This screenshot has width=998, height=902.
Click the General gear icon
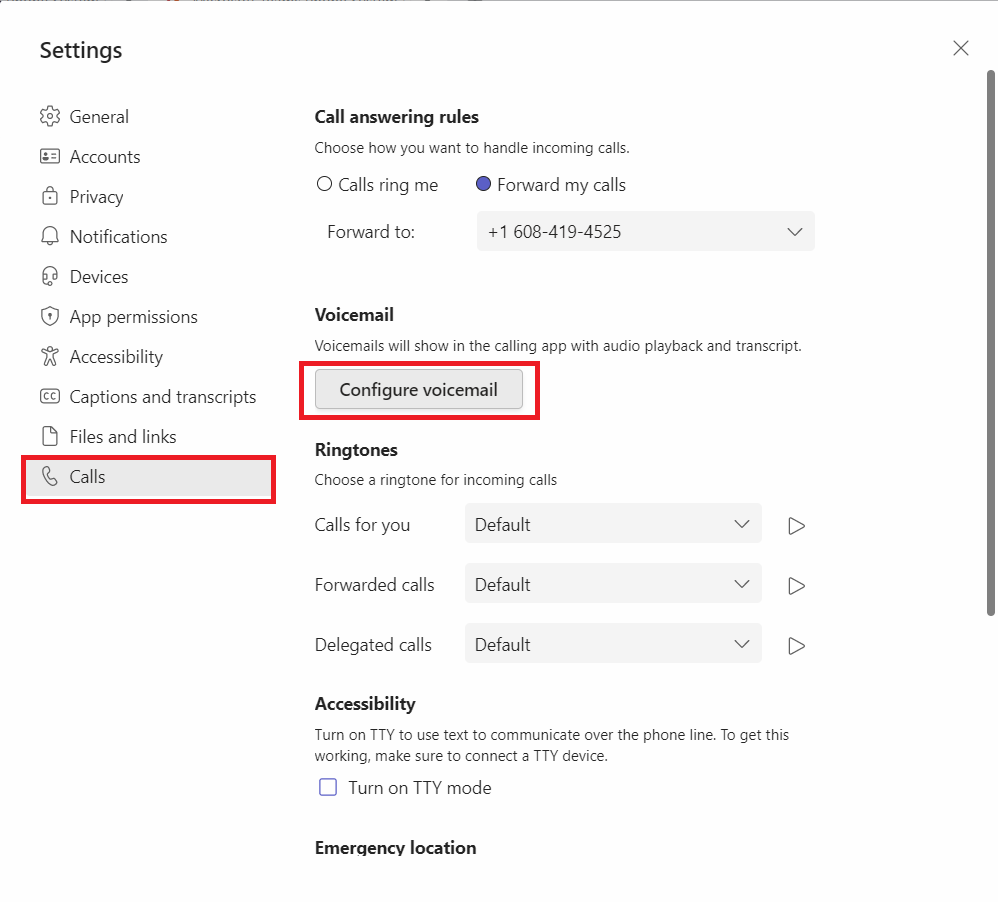point(50,116)
